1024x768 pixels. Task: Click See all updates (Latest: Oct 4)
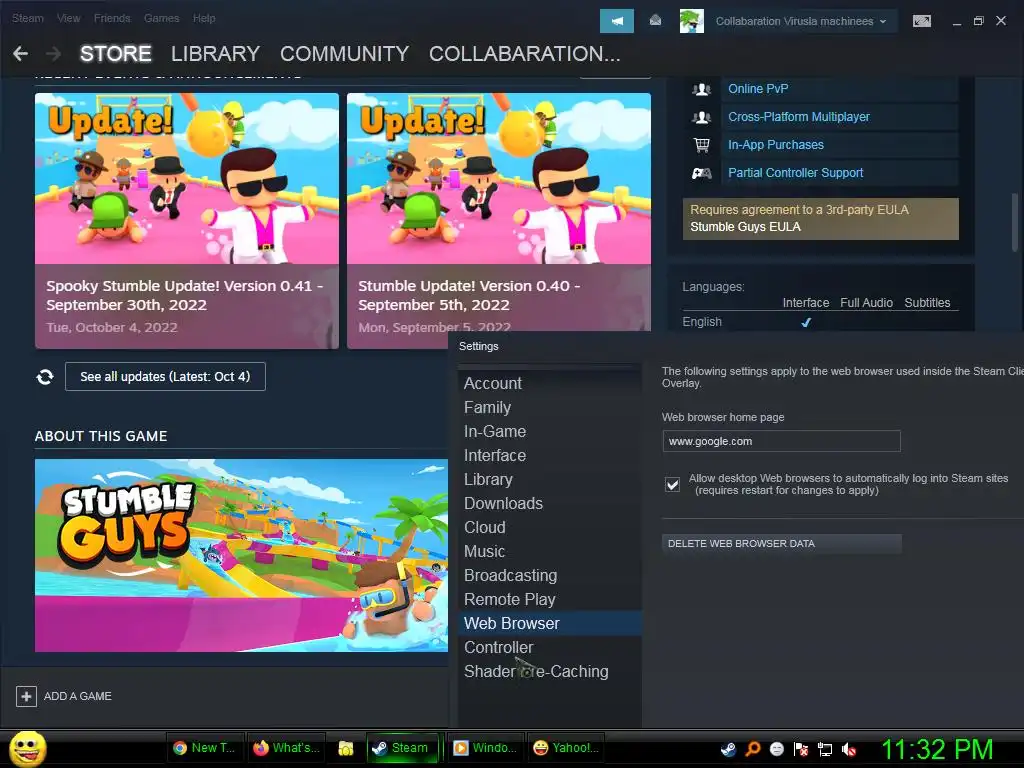(x=165, y=377)
